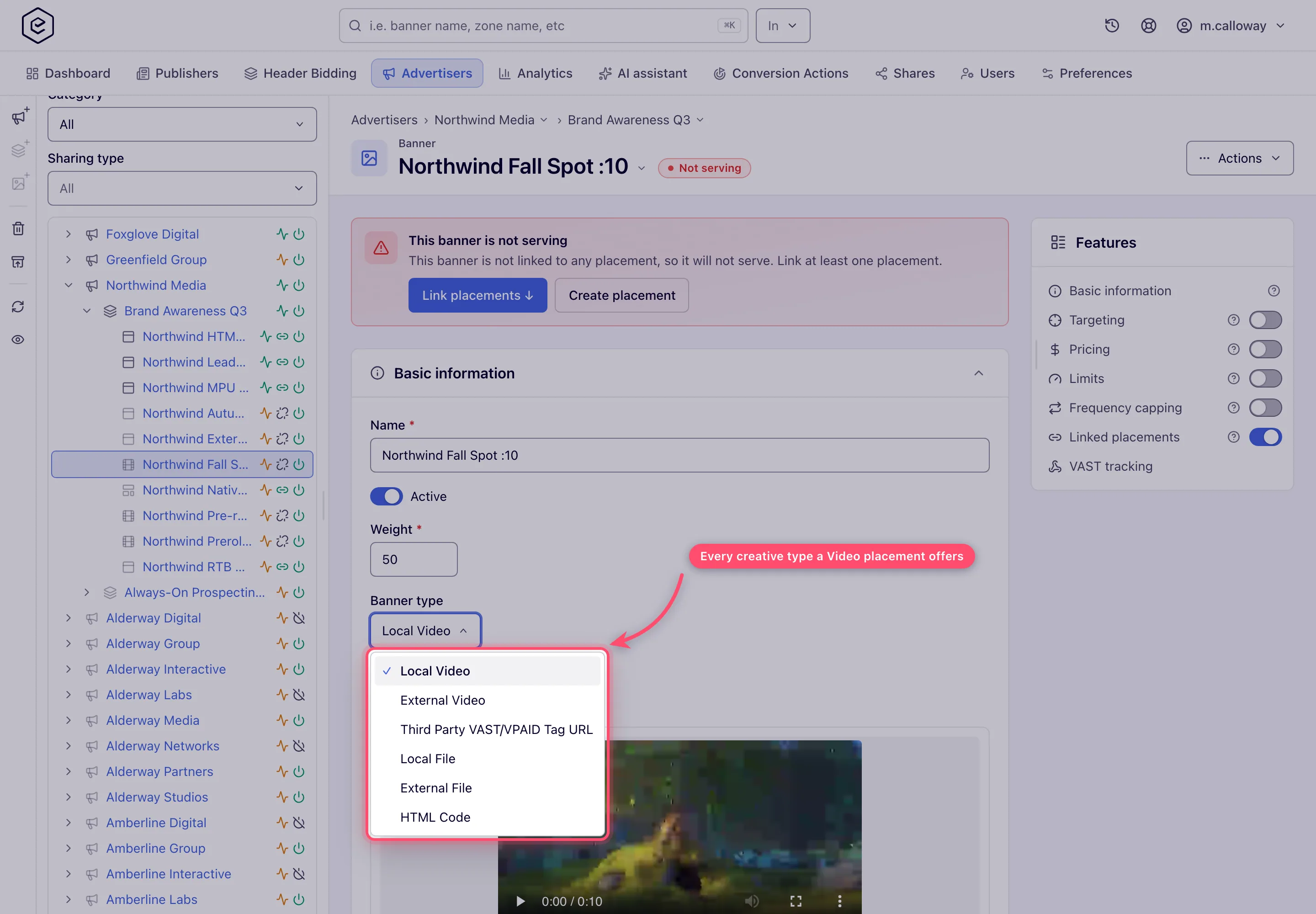Image resolution: width=1316 pixels, height=914 pixels.
Task: Open Northwind Media breadcrumb link
Action: point(484,120)
